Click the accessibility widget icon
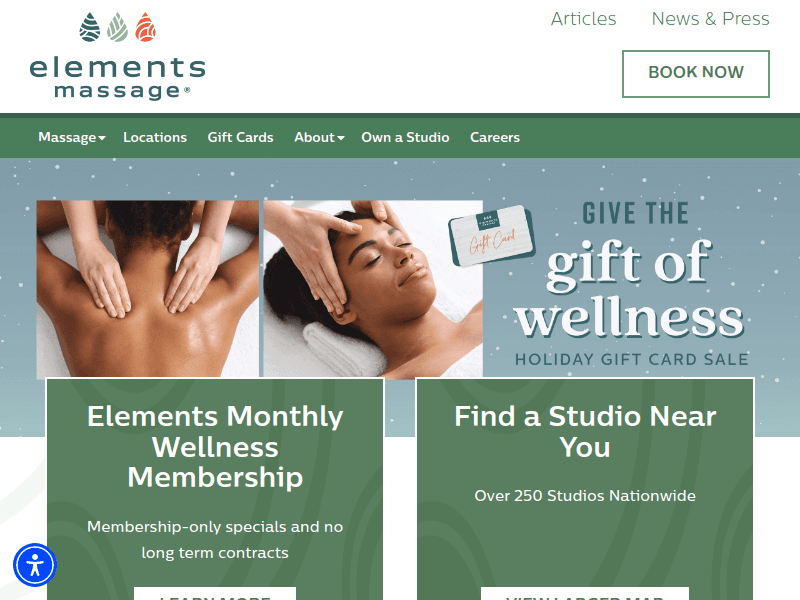This screenshot has height=600, width=800. 35,565
